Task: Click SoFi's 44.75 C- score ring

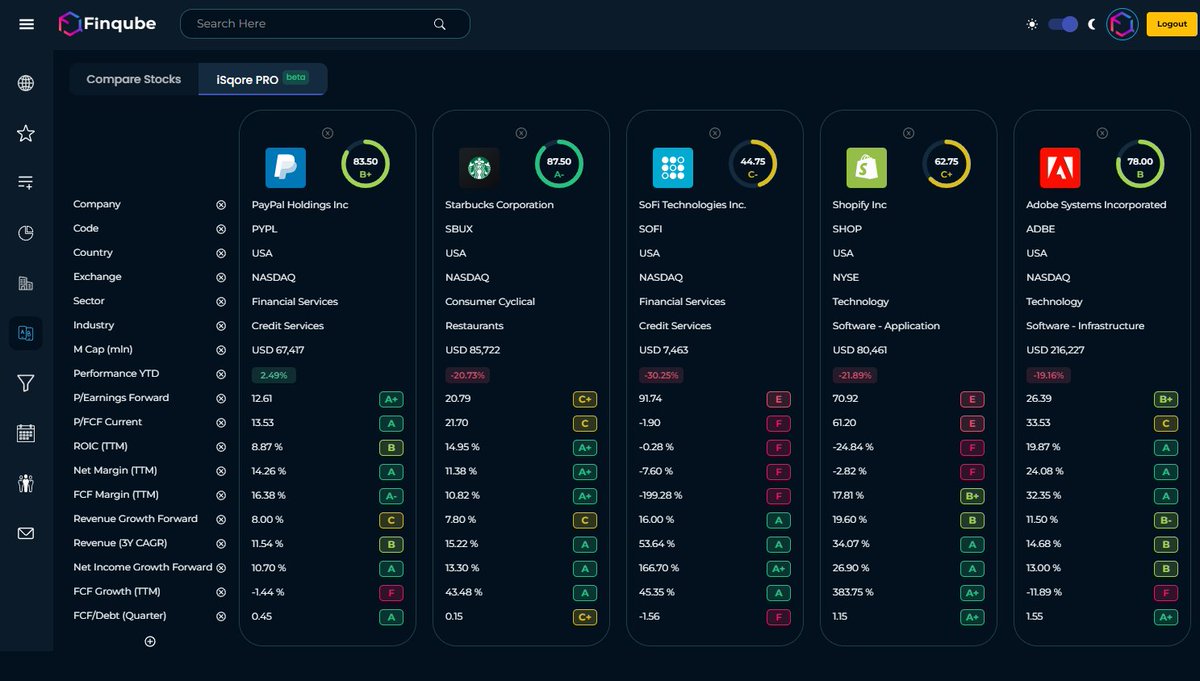Action: (752, 164)
